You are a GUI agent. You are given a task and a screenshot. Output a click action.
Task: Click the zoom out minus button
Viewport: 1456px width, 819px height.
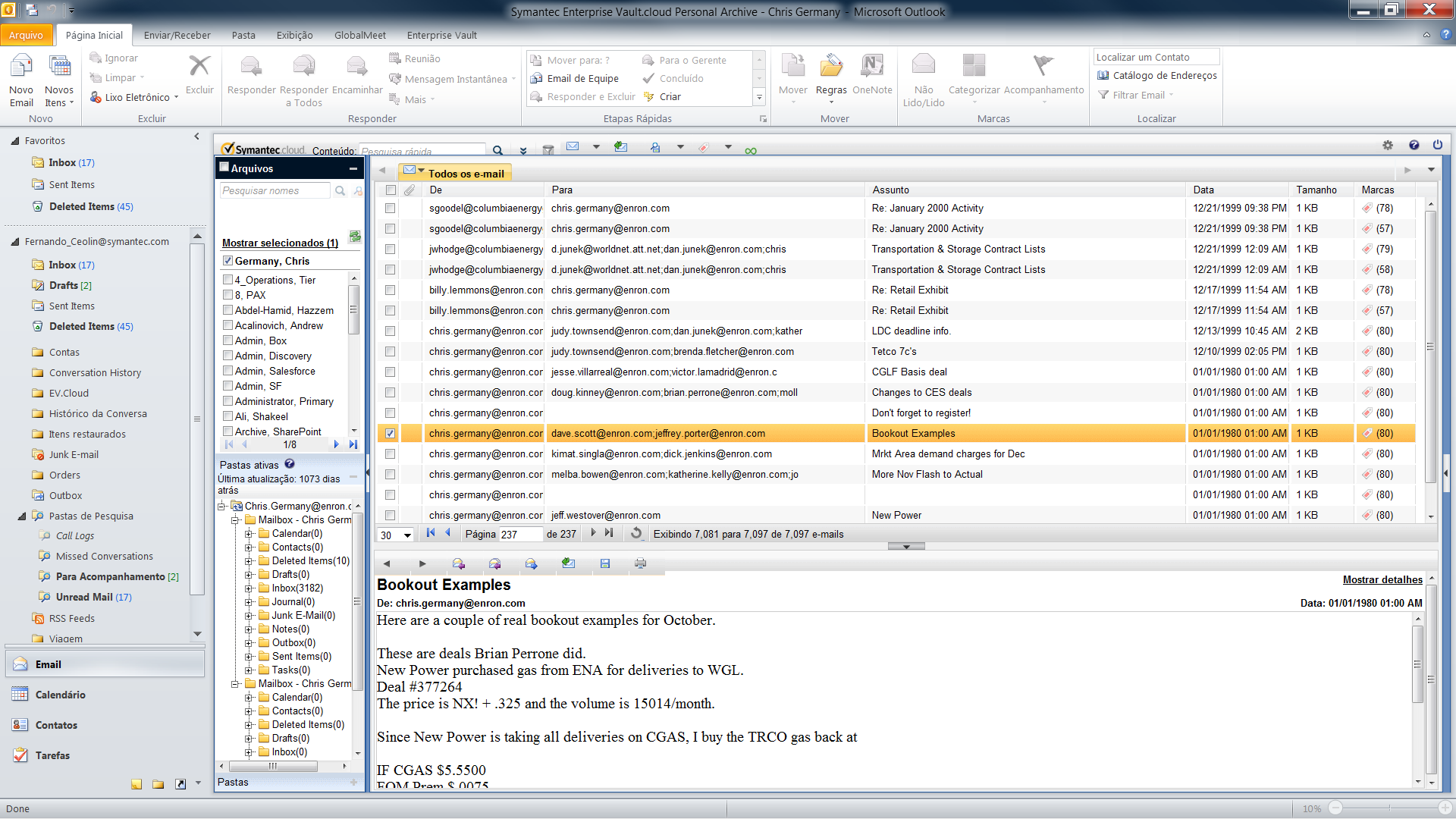coord(1335,808)
